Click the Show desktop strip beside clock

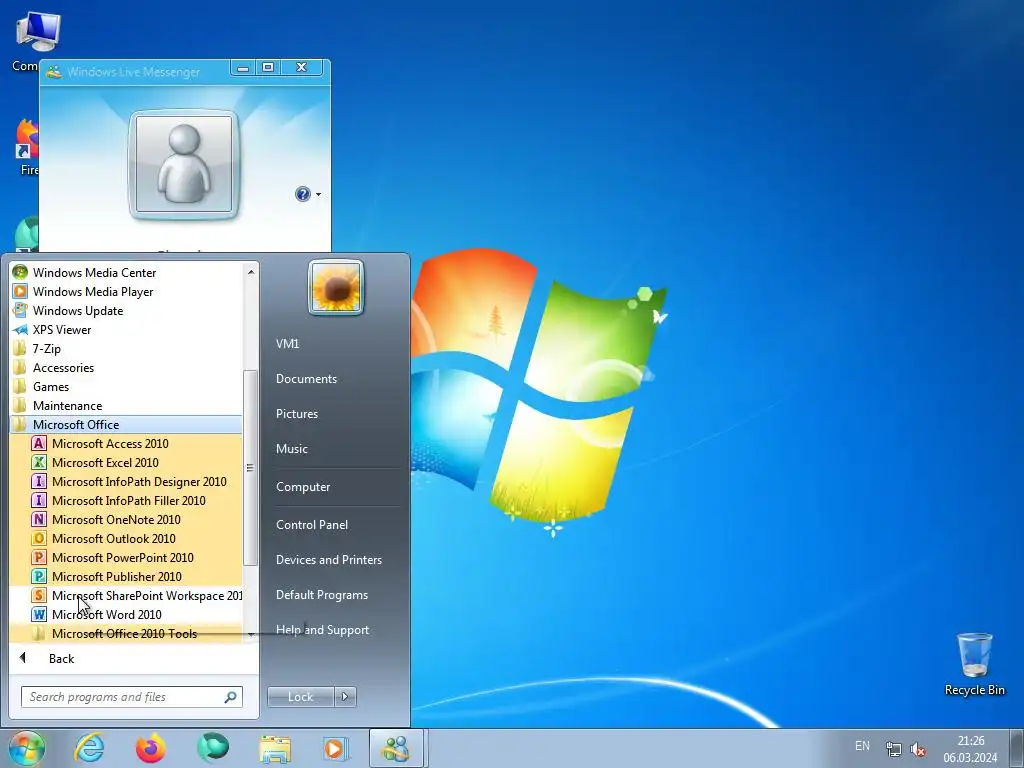click(x=1016, y=748)
